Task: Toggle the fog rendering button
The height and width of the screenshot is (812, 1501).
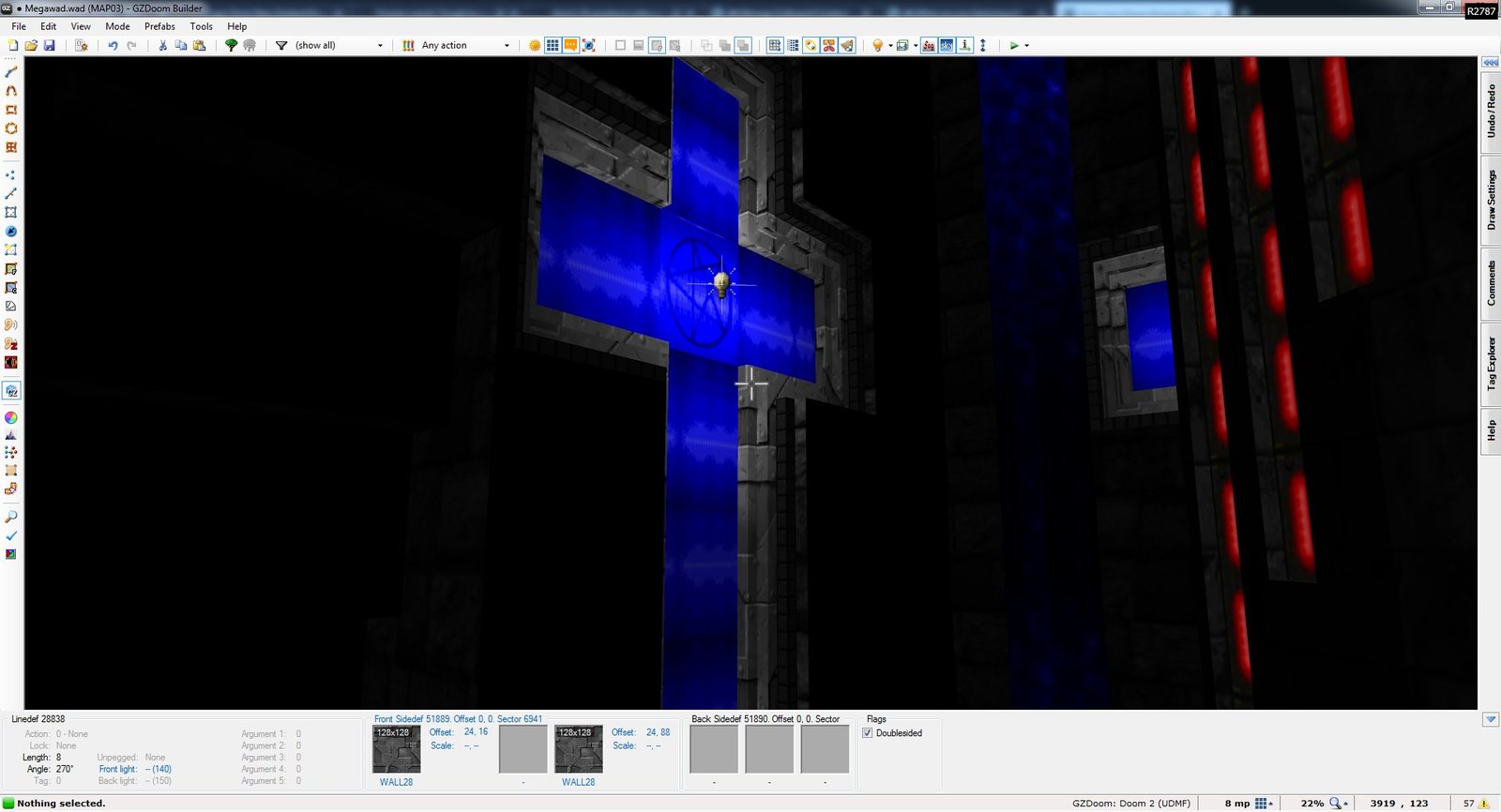Action: (x=929, y=45)
